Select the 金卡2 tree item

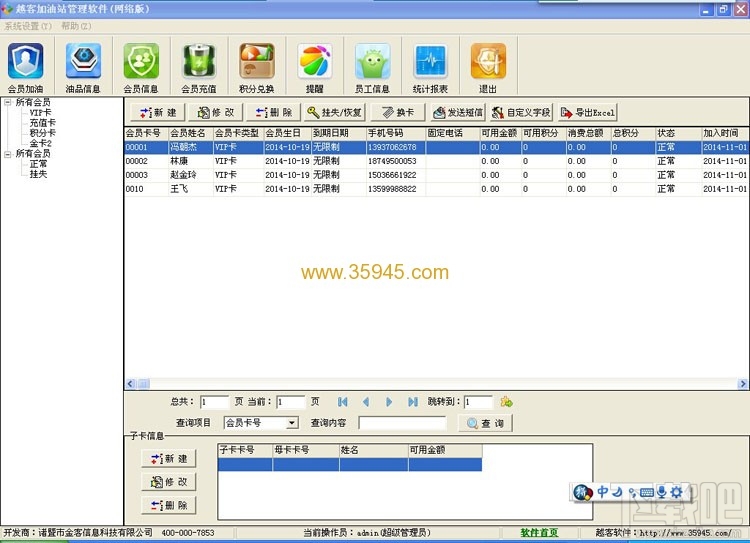tap(40, 143)
